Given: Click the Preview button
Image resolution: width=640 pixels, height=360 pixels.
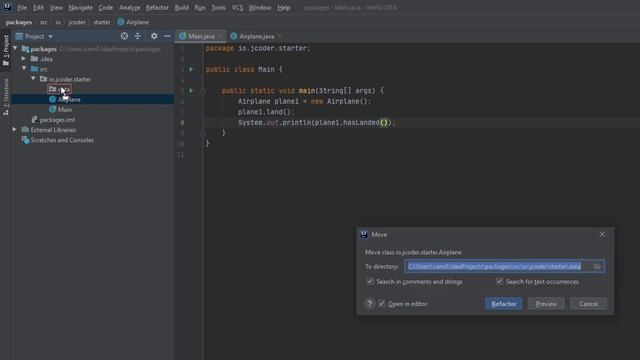Looking at the screenshot, I should coord(546,304).
